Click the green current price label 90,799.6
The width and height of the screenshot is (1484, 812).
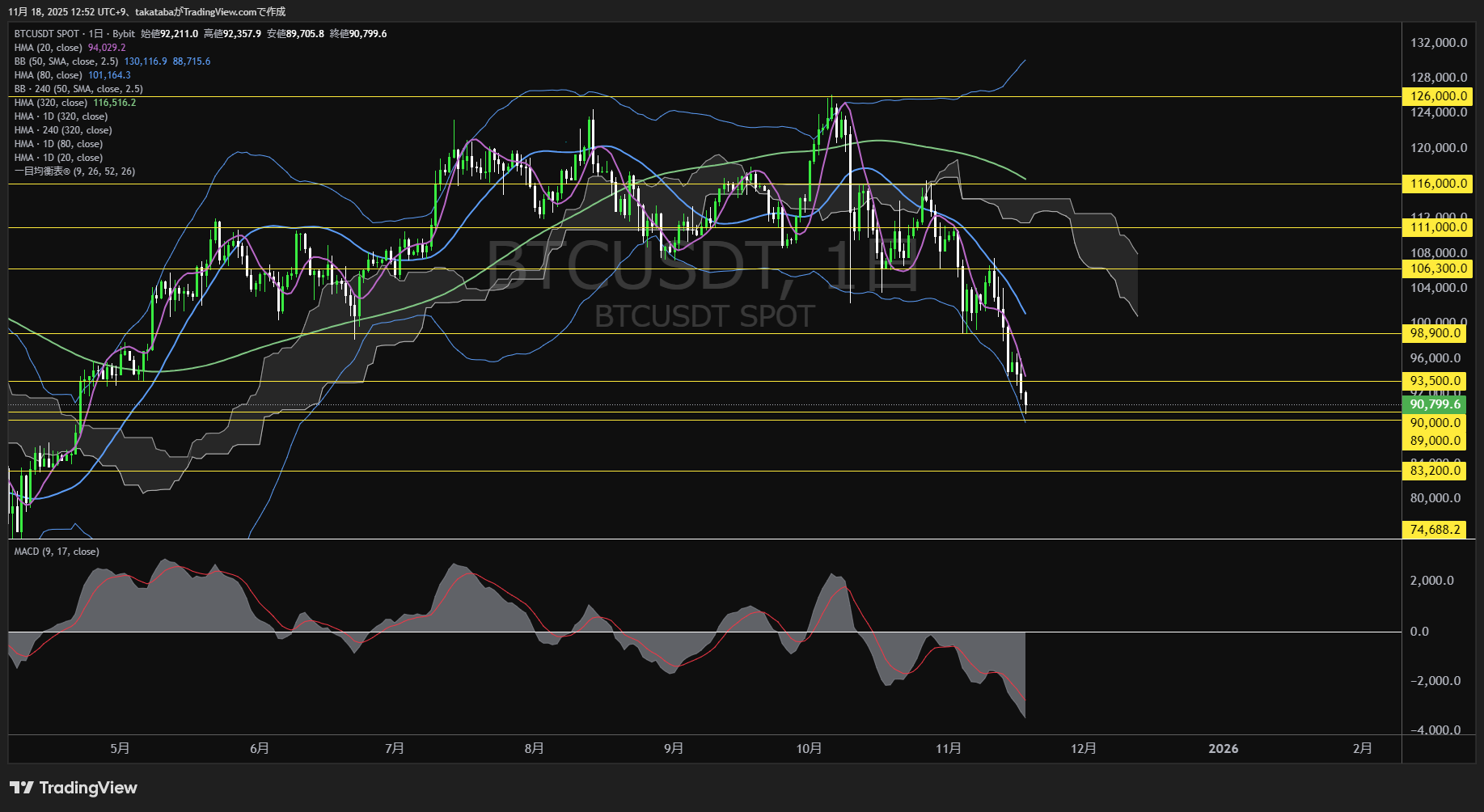click(1435, 404)
